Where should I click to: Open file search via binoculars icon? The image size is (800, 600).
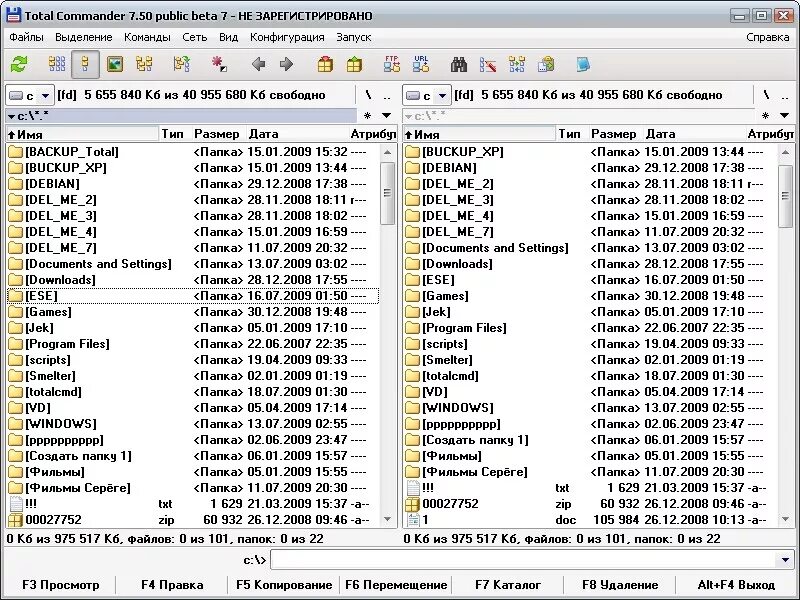459,64
